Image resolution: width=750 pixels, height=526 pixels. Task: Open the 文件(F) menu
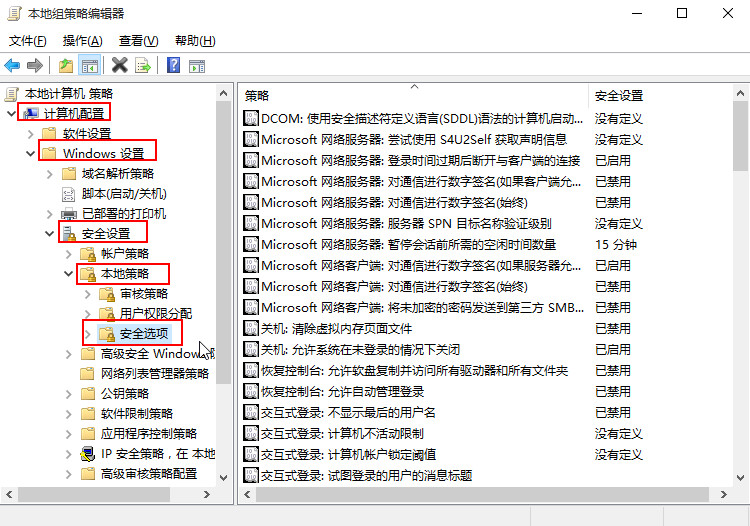pos(28,41)
